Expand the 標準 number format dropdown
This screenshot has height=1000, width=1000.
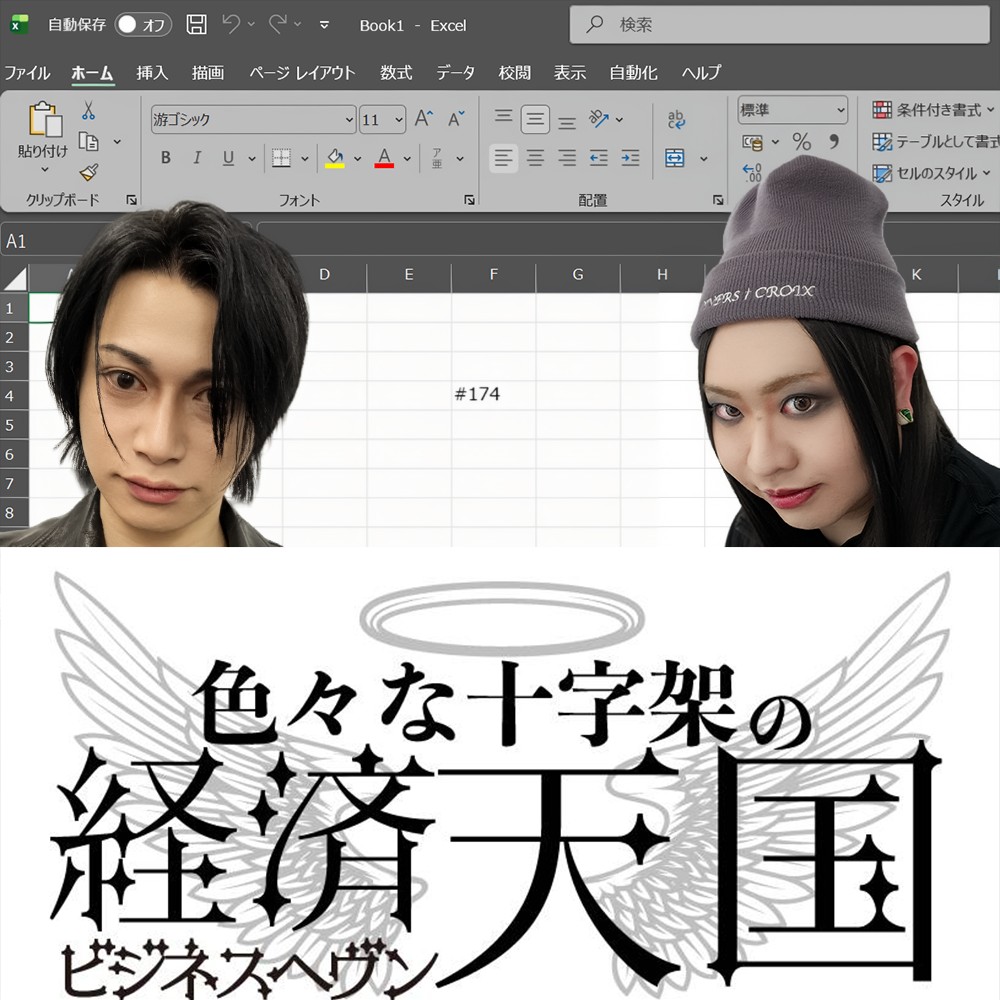(840, 110)
